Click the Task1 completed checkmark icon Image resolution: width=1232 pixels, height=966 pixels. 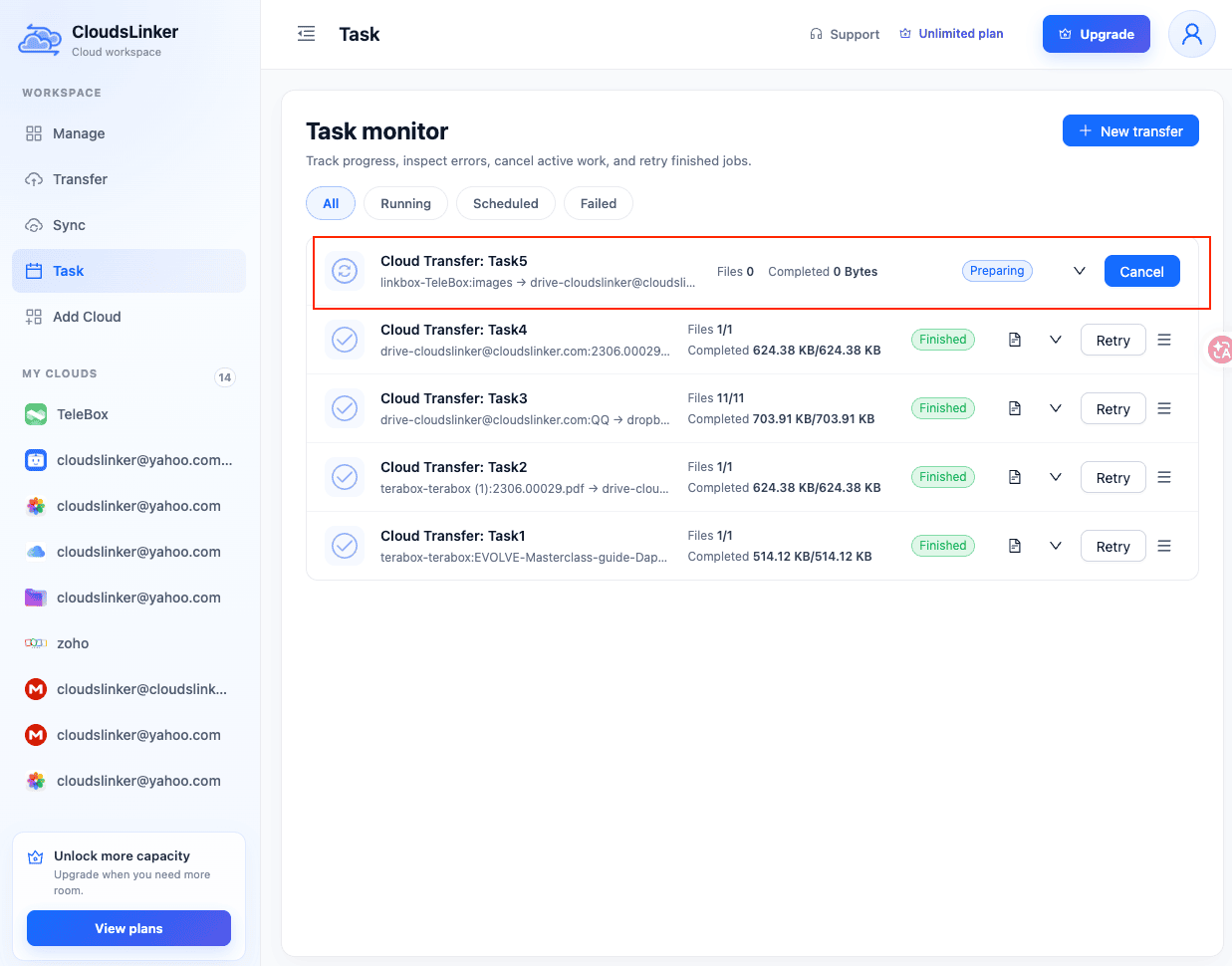[x=345, y=546]
